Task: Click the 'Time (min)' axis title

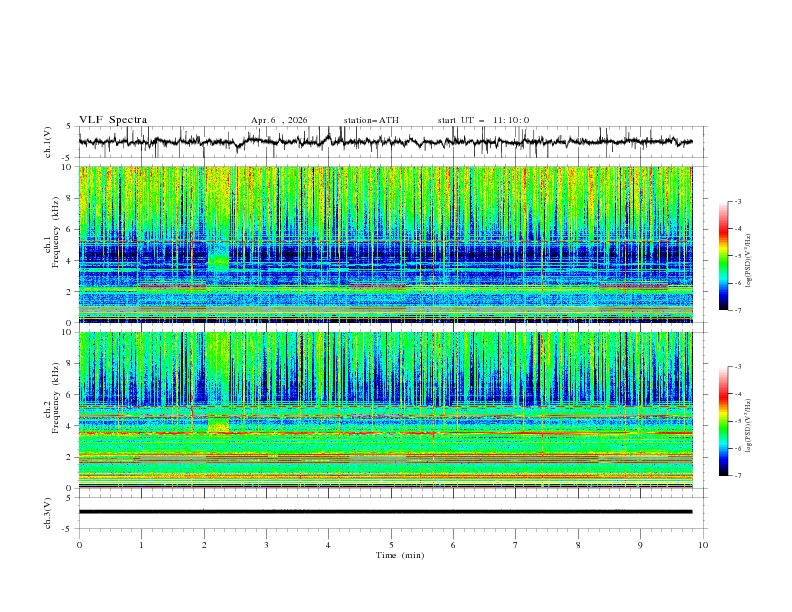Action: 400,555
